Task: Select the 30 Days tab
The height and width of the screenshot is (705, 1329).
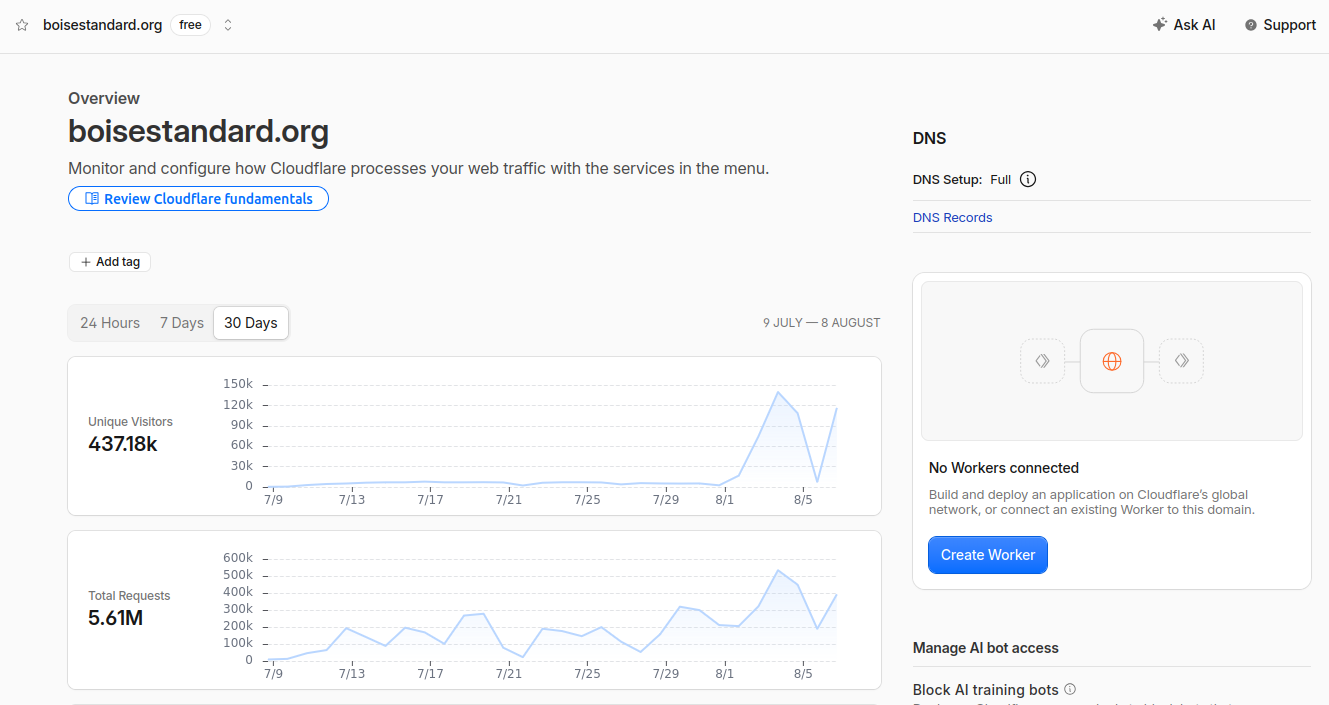Action: [251, 323]
